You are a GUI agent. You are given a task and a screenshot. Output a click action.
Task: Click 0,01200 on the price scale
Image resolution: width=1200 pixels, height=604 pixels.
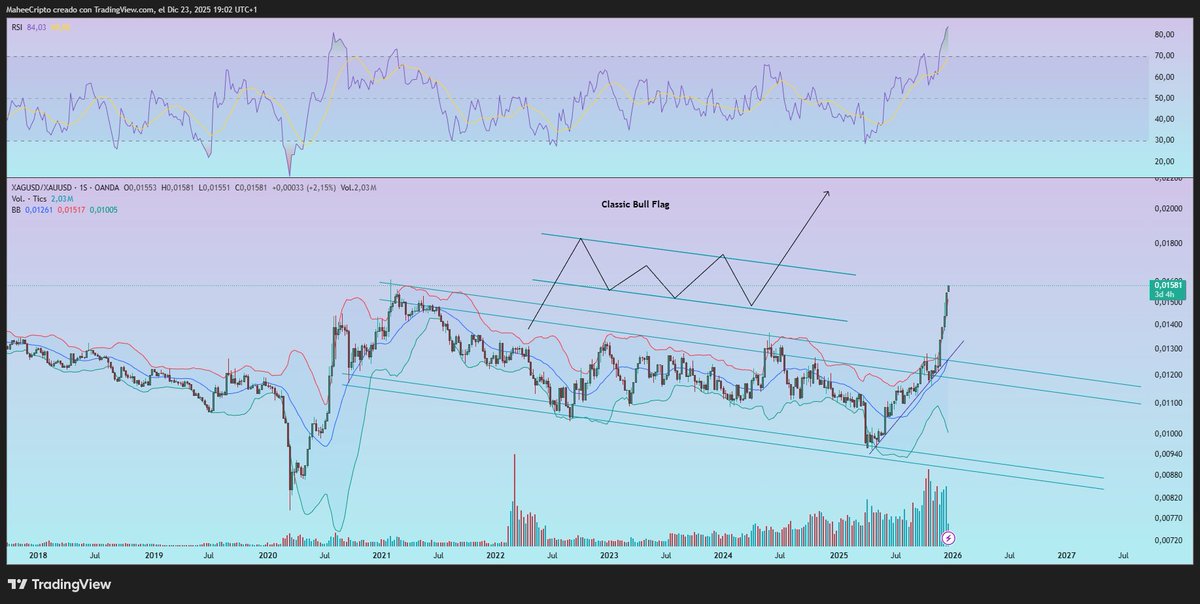click(1170, 375)
